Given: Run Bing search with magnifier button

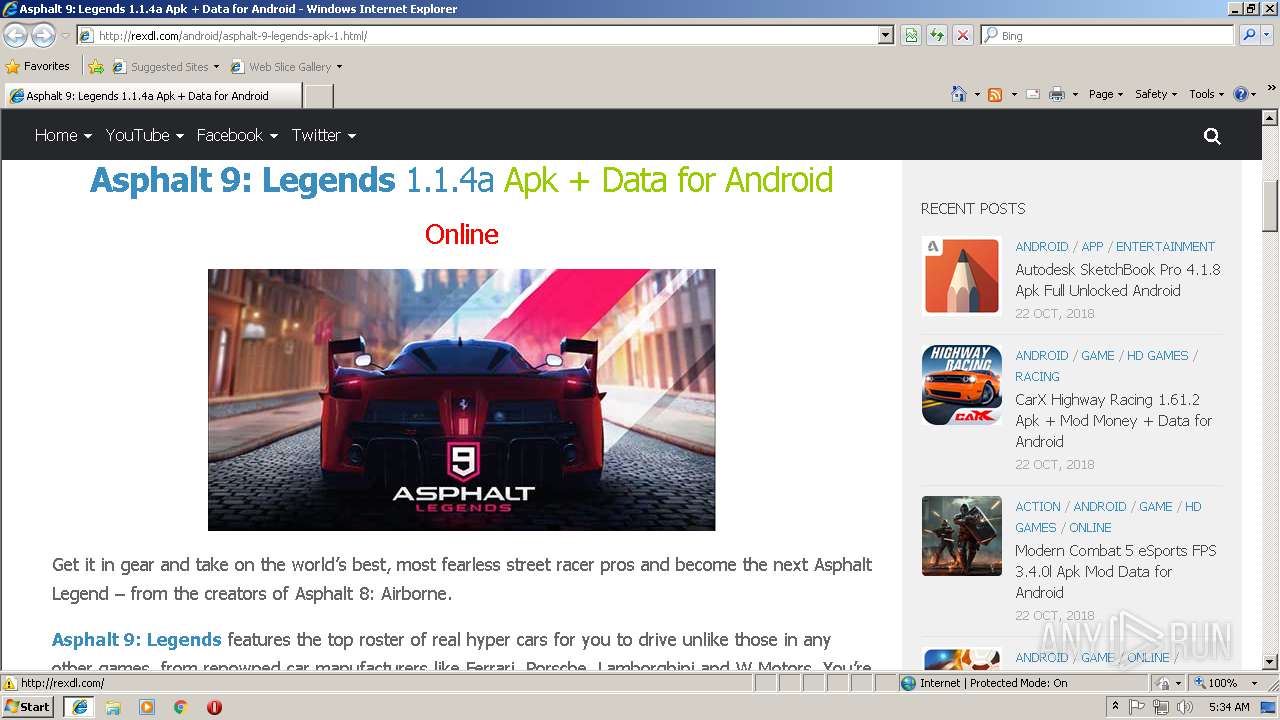Looking at the screenshot, I should 1249,35.
